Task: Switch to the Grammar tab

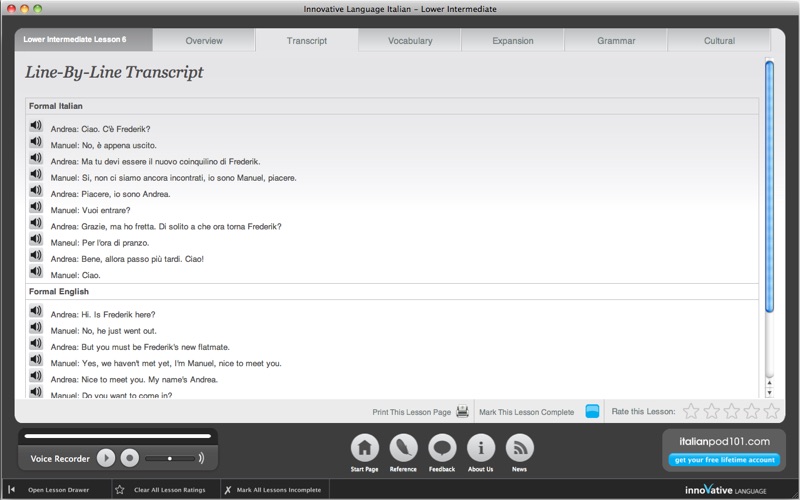Action: click(x=616, y=41)
